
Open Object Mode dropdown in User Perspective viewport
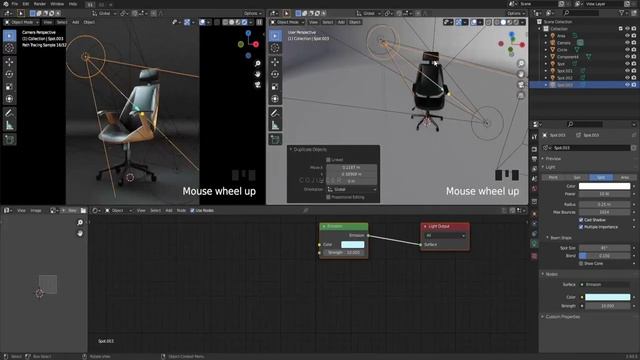point(287,22)
